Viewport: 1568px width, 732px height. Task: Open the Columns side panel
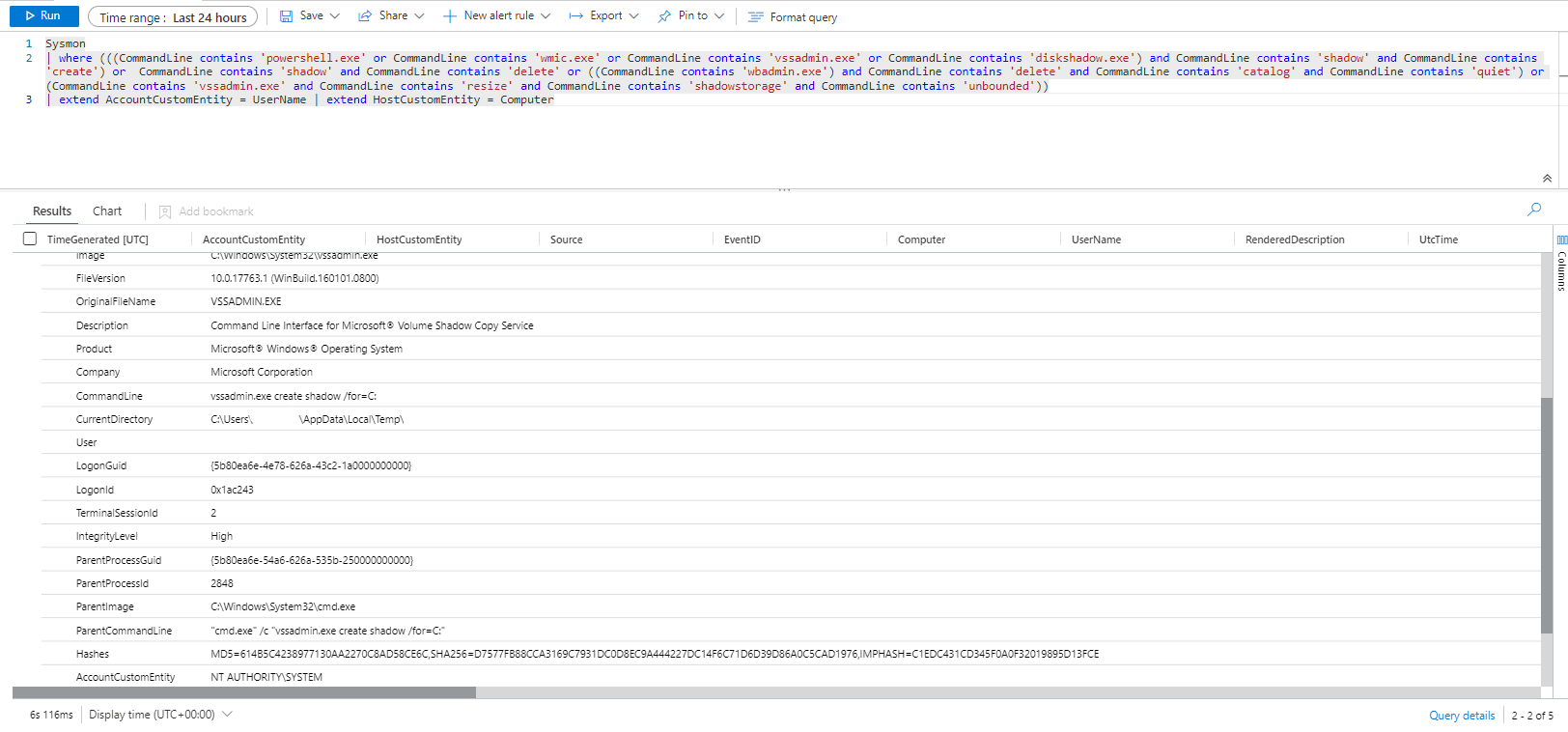coord(1561,263)
